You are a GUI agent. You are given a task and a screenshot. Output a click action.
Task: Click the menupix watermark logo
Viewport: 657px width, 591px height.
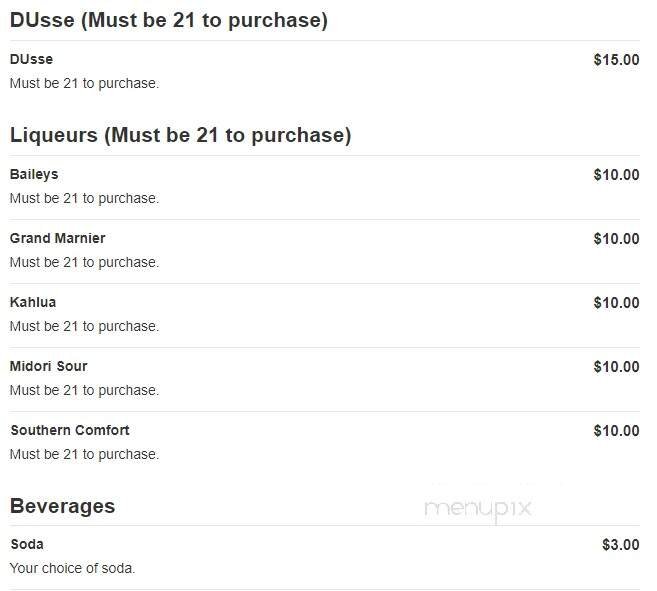click(477, 508)
